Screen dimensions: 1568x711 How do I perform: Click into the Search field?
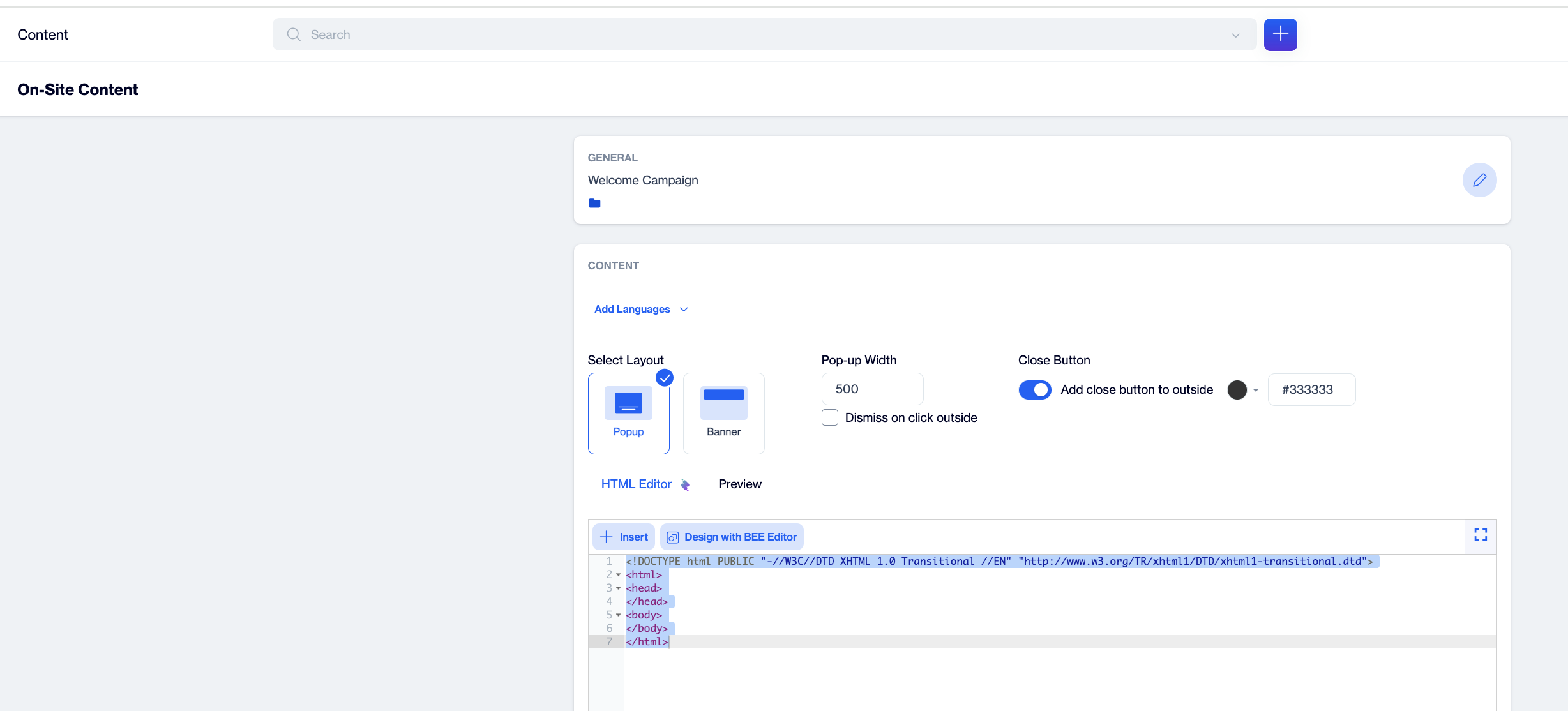(x=764, y=34)
